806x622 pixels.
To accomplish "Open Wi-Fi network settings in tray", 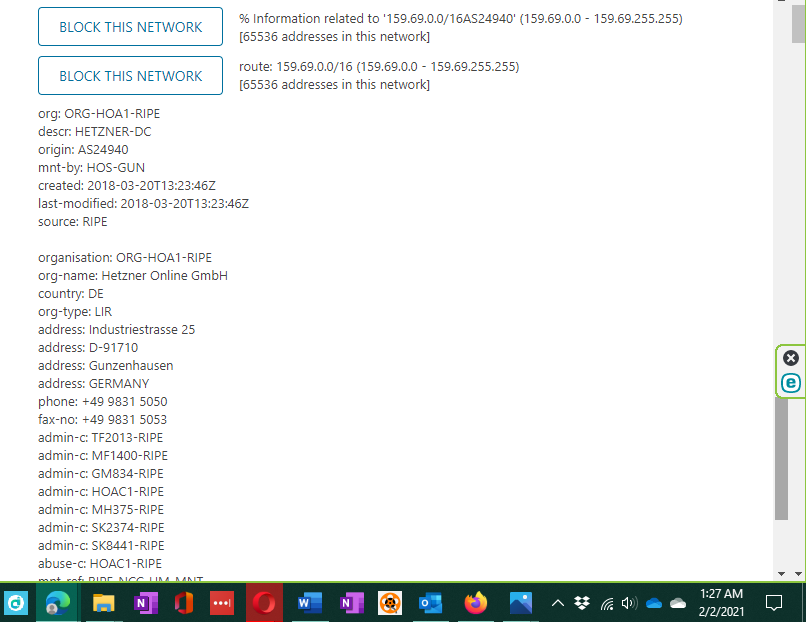I will pos(606,603).
